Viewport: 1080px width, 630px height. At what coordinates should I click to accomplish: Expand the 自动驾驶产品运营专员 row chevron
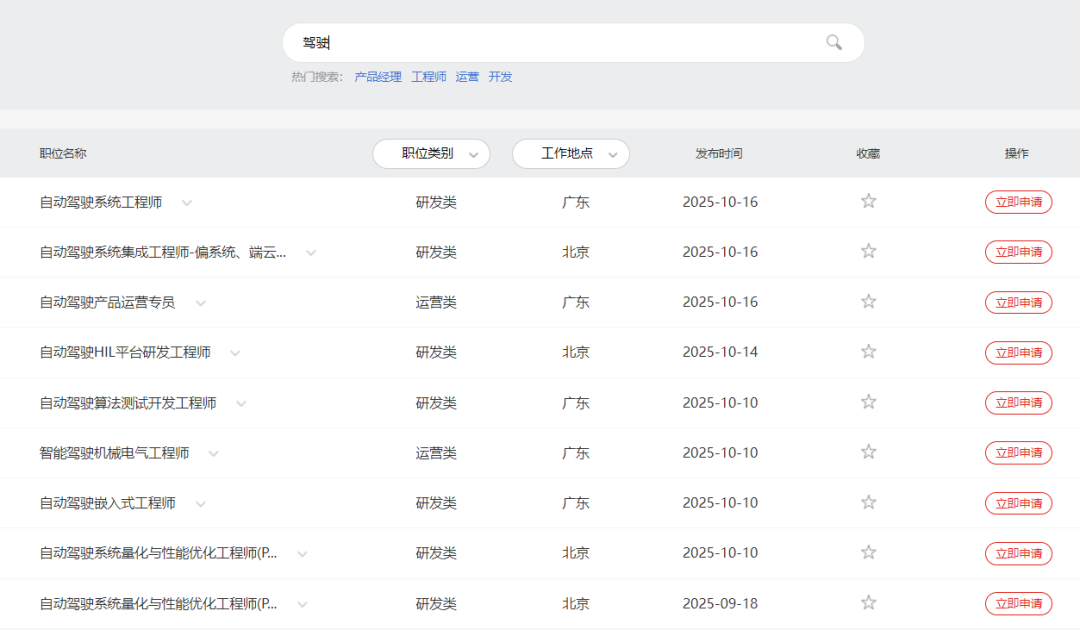point(201,303)
